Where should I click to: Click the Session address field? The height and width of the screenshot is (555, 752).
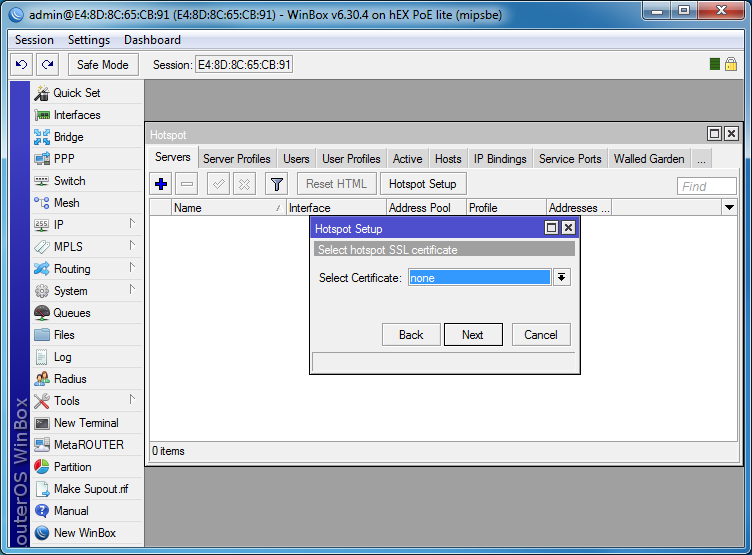[x=244, y=64]
